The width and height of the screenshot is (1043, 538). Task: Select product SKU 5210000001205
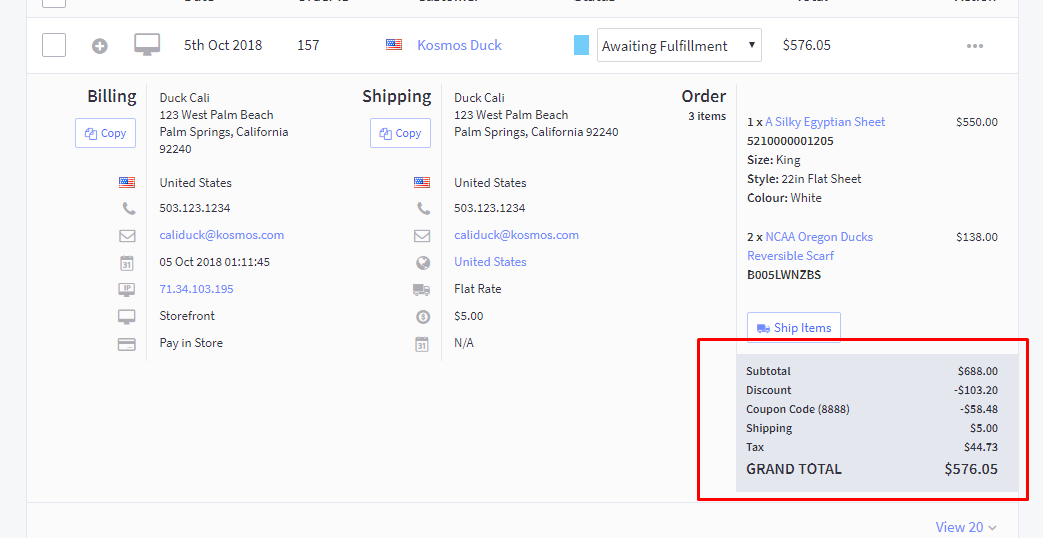pyautogui.click(x=790, y=141)
